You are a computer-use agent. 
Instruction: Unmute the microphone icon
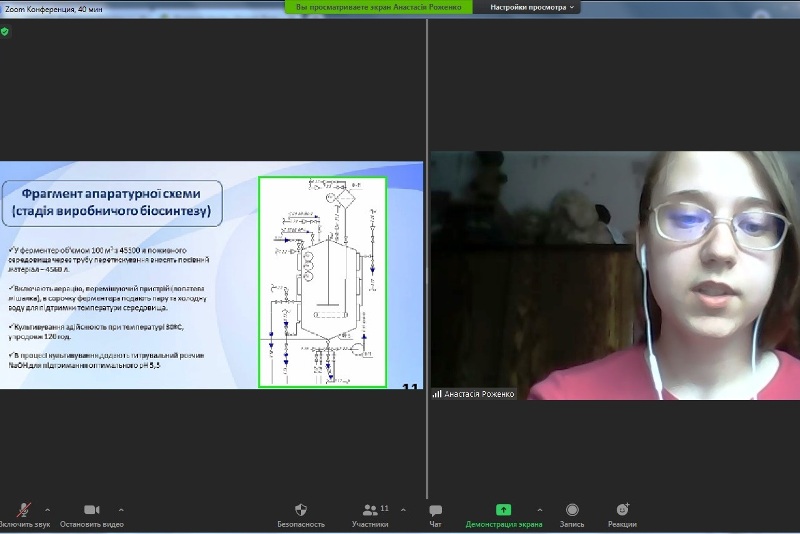click(23, 510)
